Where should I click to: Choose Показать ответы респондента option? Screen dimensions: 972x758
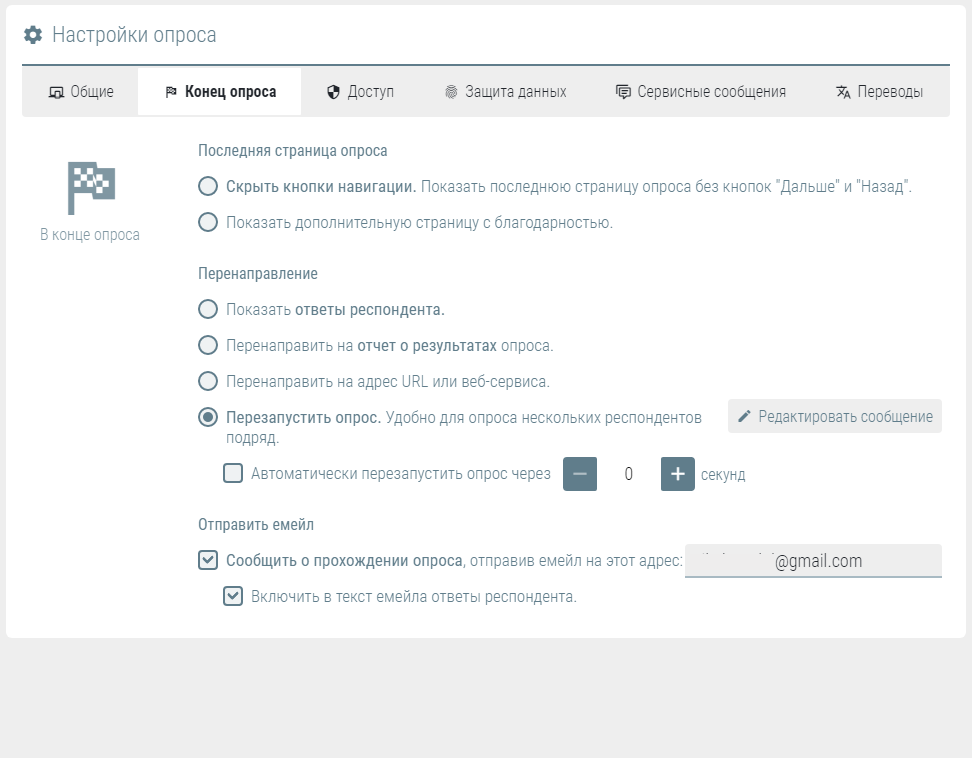[x=208, y=309]
